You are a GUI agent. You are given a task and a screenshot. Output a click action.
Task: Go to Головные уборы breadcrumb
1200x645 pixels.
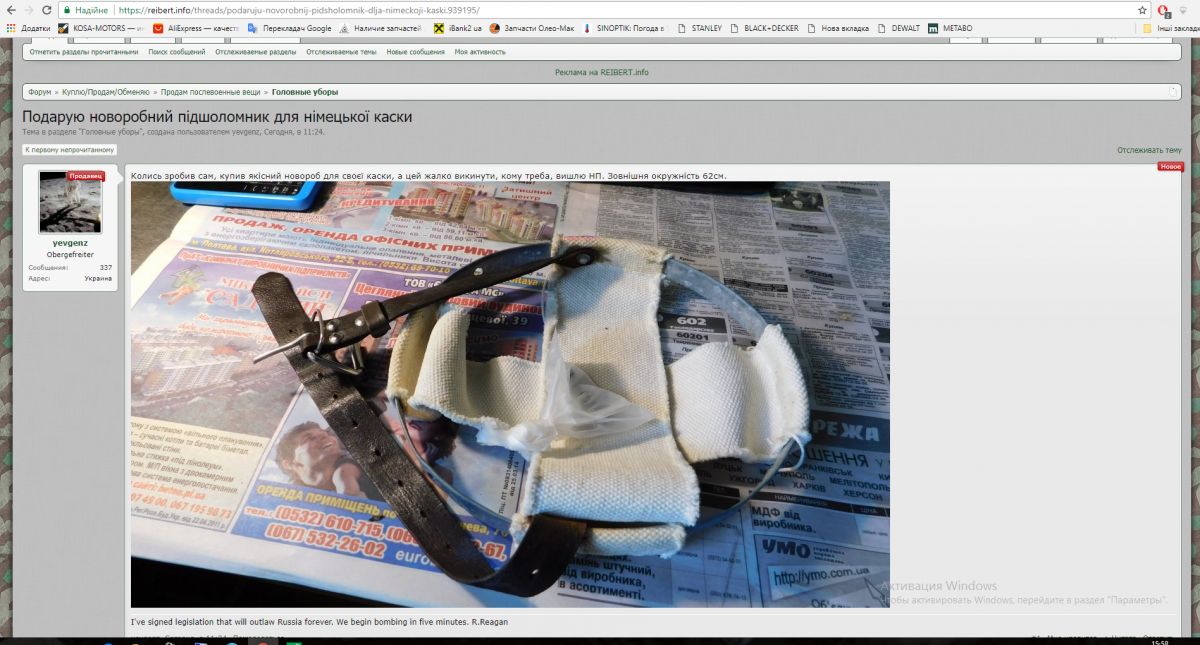305,92
